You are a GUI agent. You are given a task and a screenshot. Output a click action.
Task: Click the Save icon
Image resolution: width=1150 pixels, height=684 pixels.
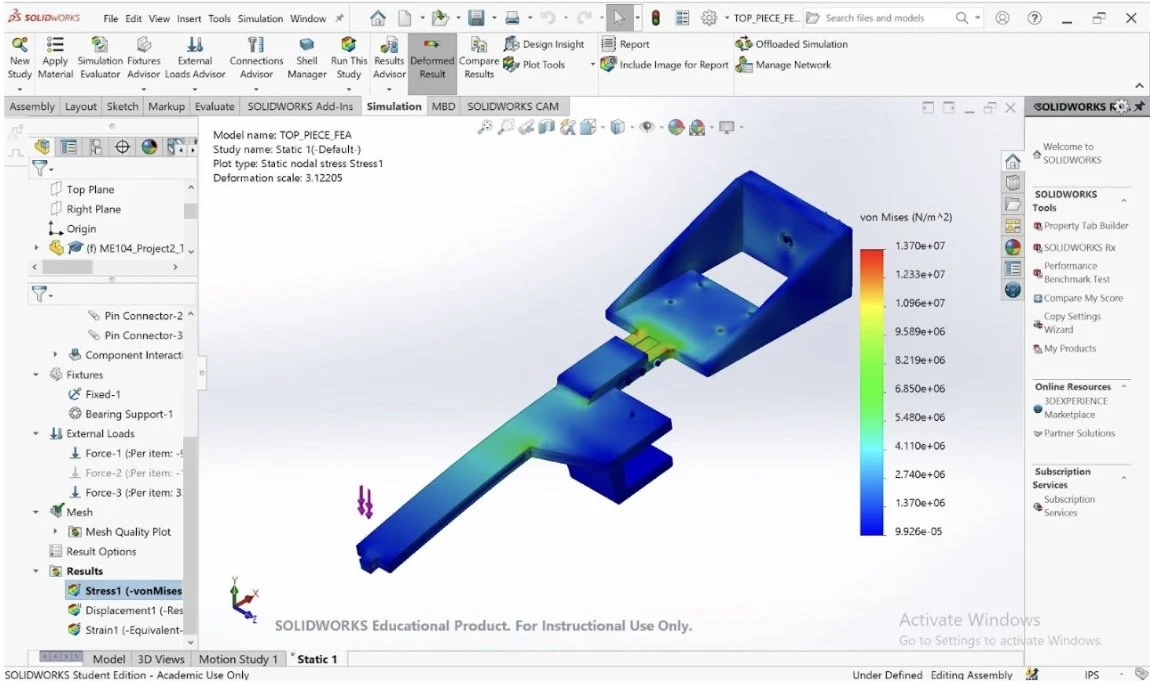click(476, 18)
